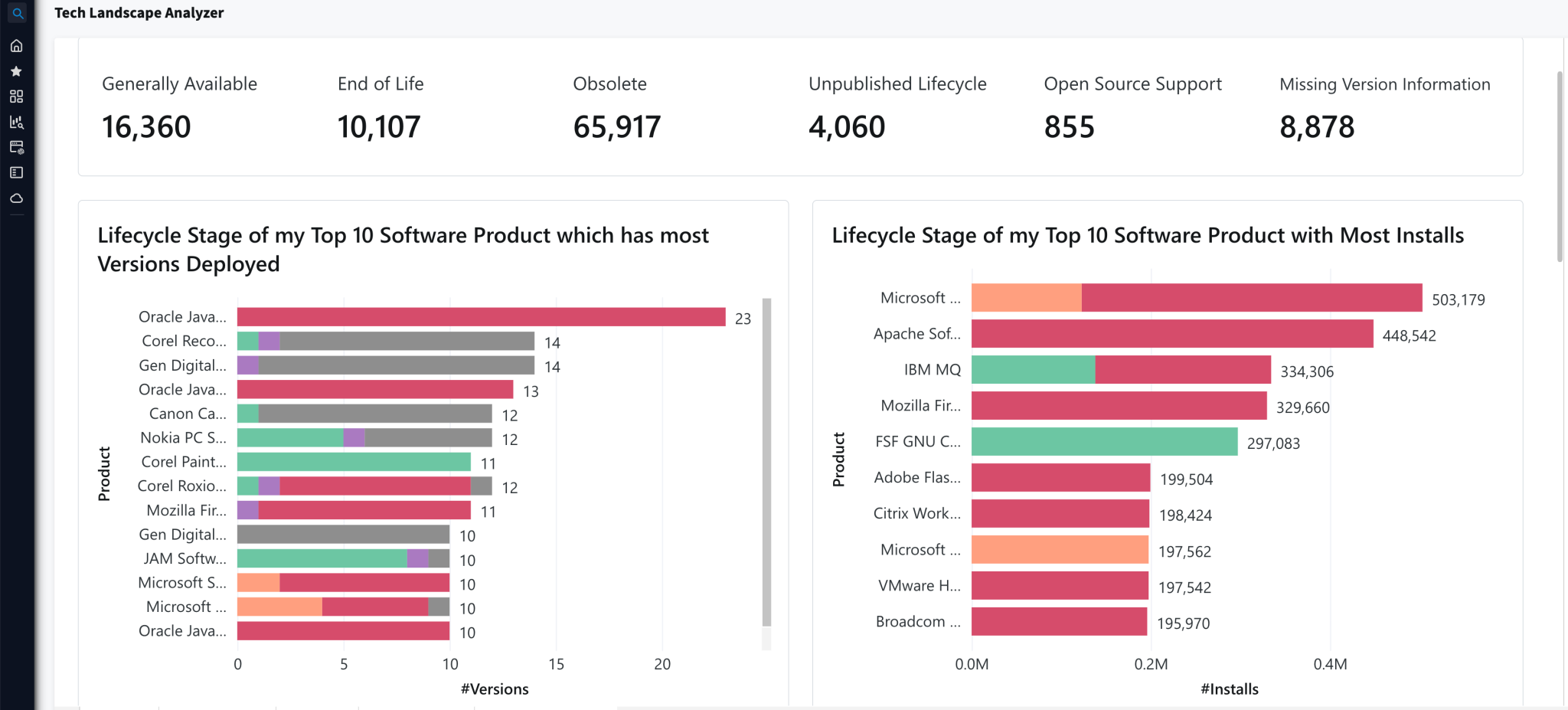Click the green FSF GNU installs bar
Viewport: 1568px width, 710px height.
1104,442
